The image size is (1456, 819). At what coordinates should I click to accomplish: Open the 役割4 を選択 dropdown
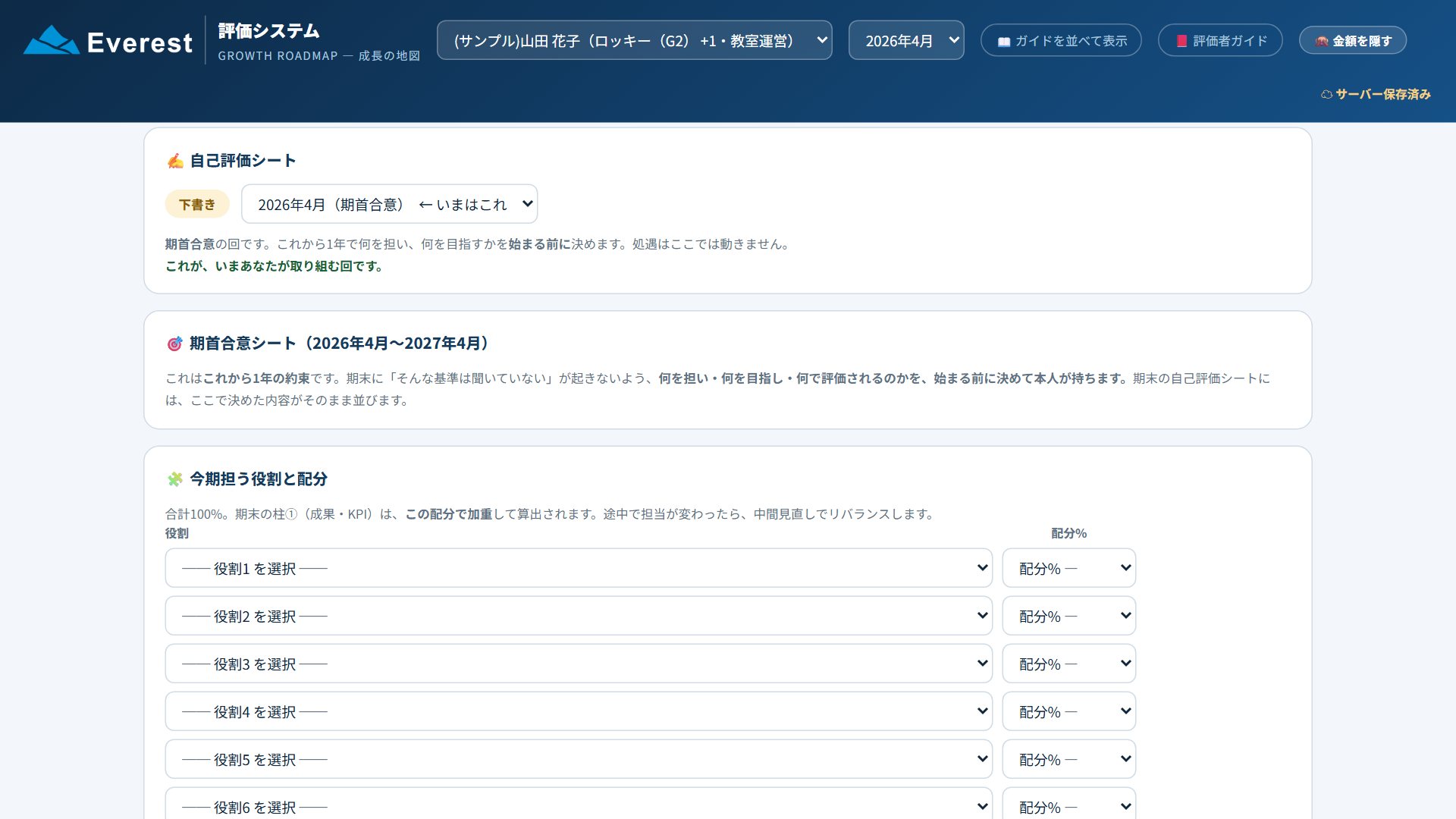pyautogui.click(x=579, y=711)
